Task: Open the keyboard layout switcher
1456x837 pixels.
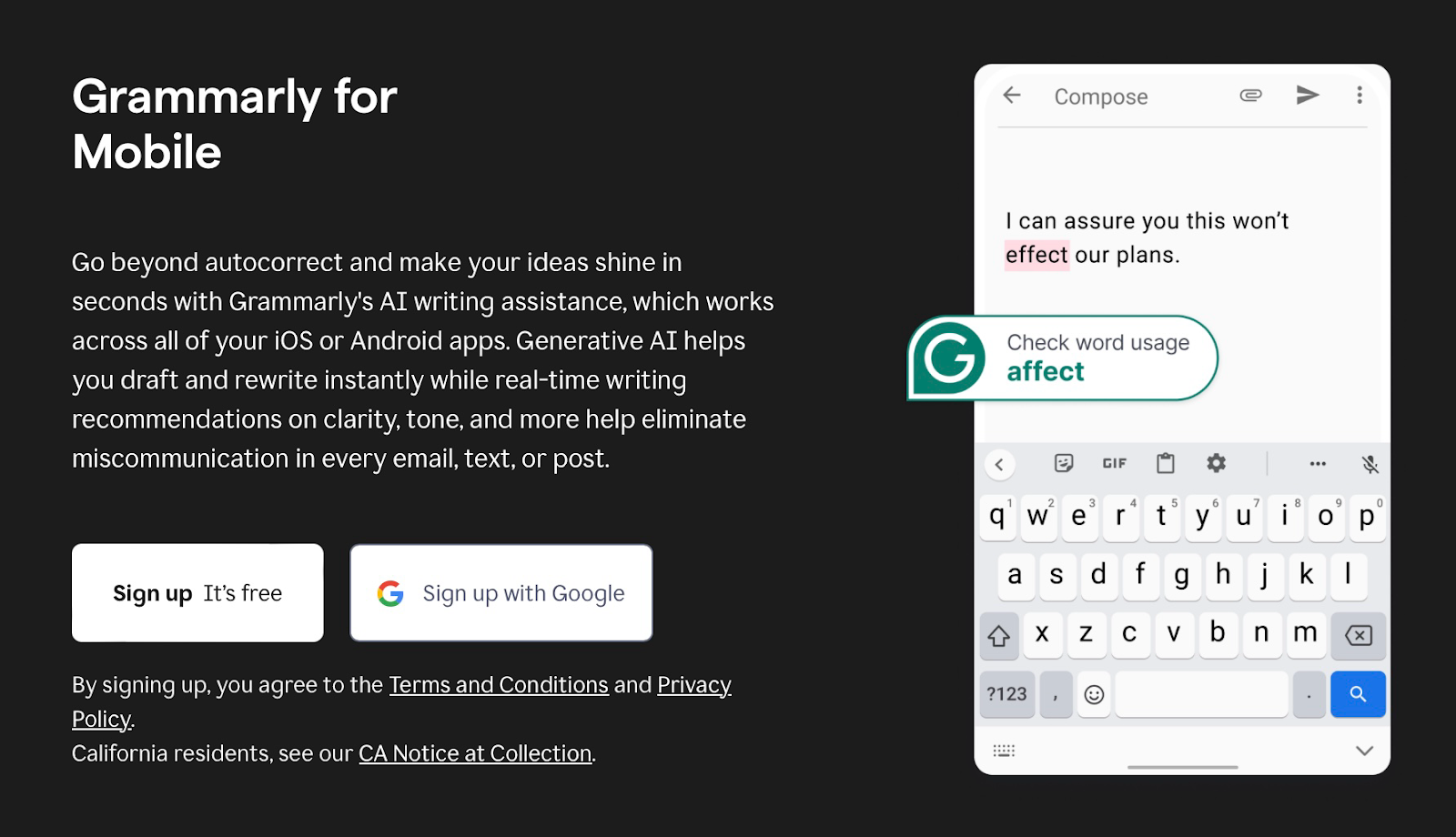Action: pyautogui.click(x=1004, y=750)
